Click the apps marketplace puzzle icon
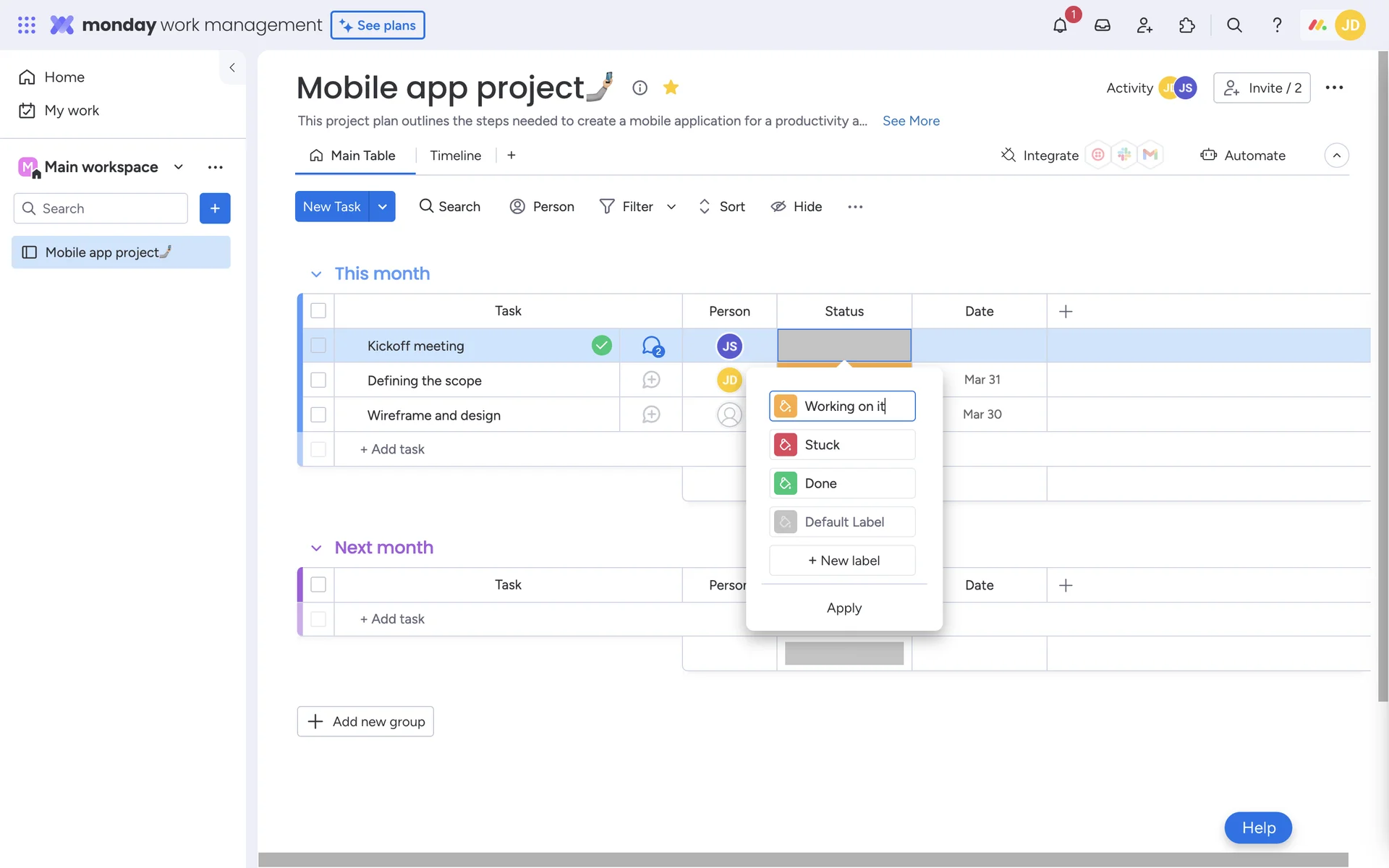The width and height of the screenshot is (1389, 868). [x=1187, y=25]
